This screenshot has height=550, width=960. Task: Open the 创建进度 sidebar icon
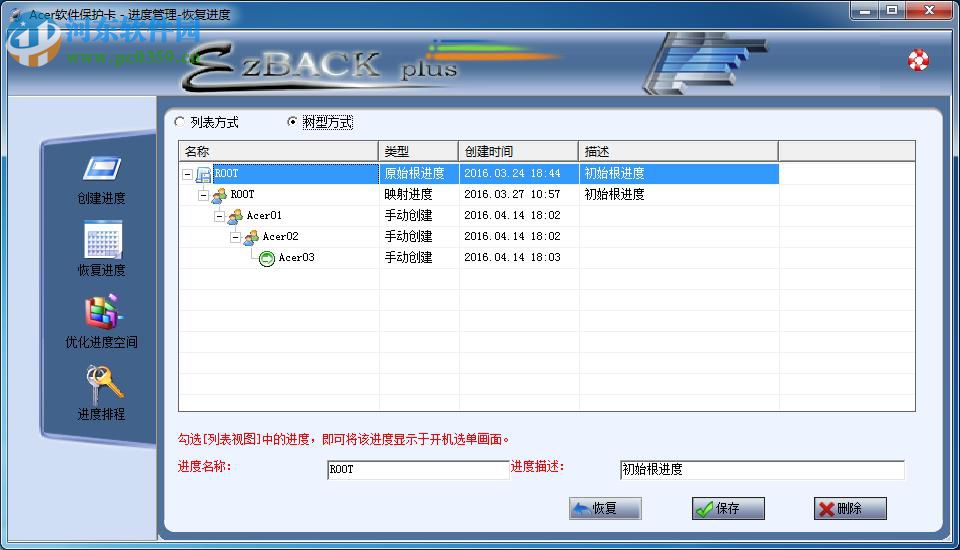click(102, 169)
